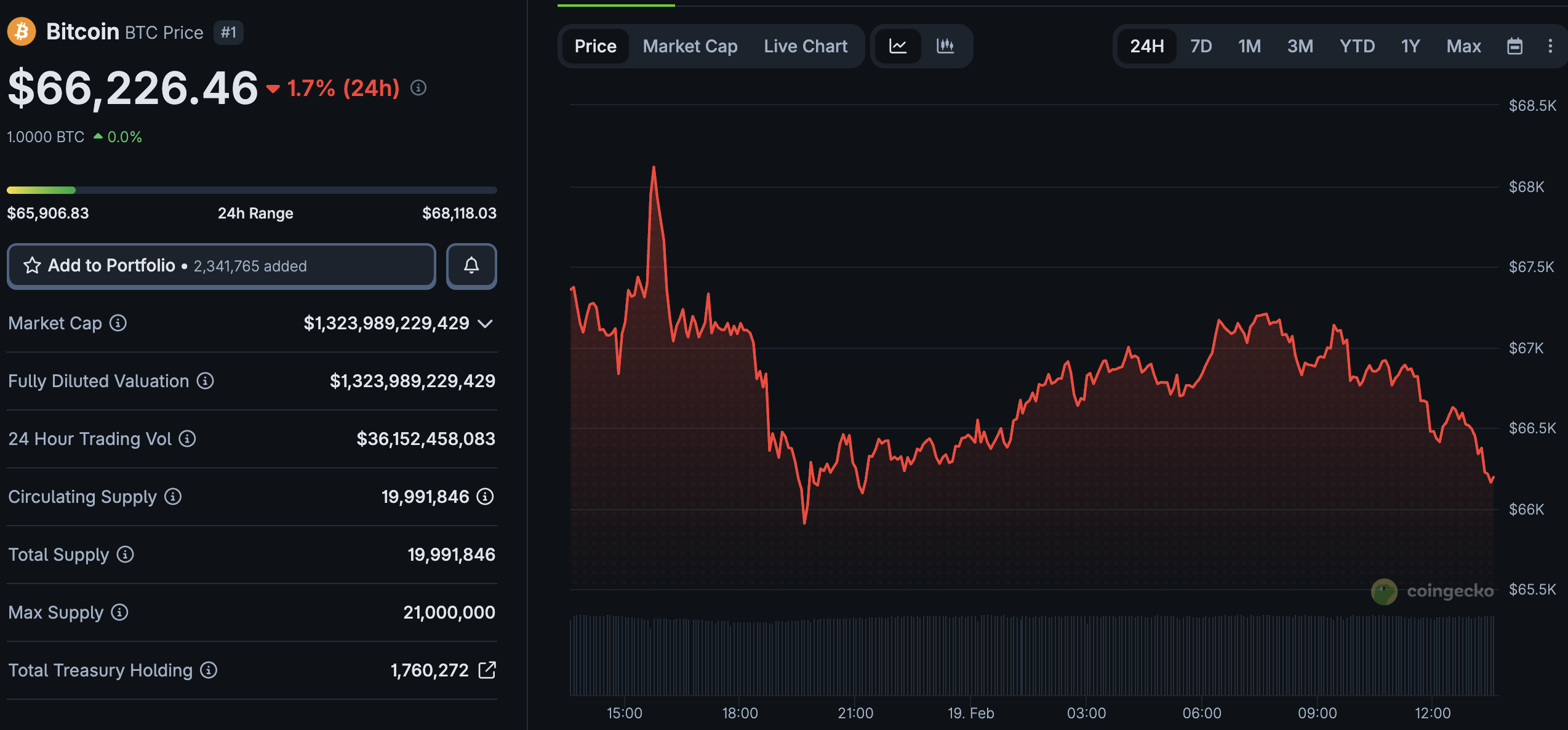
Task: Click the 24h Range progress bar
Action: point(252,190)
